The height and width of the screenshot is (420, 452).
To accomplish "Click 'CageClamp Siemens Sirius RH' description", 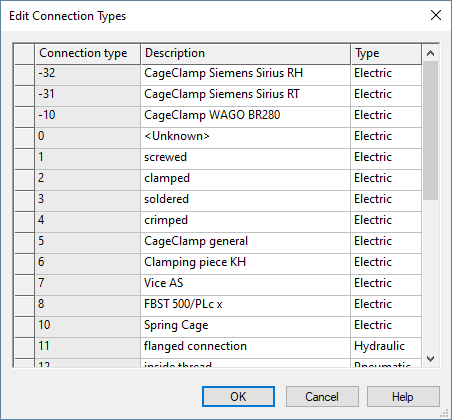I will (x=246, y=75).
